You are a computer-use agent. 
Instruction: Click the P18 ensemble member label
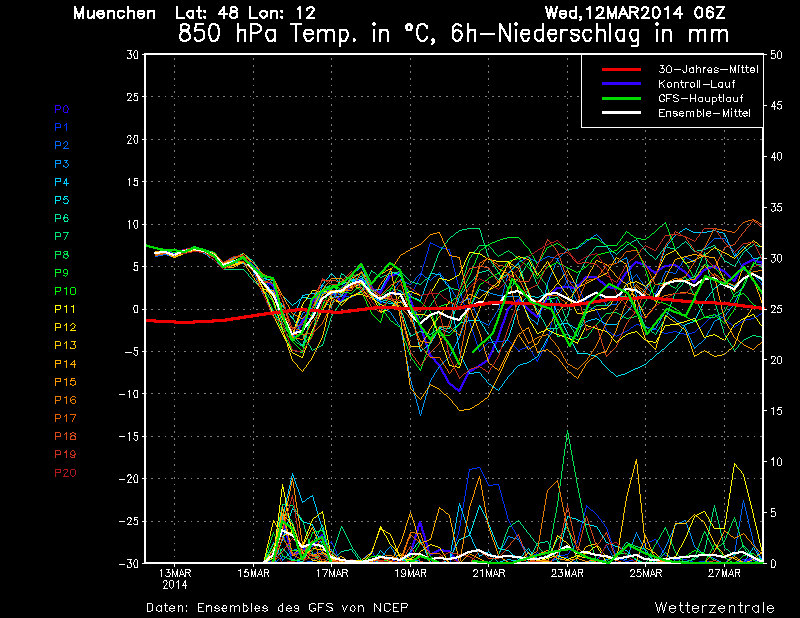click(65, 436)
